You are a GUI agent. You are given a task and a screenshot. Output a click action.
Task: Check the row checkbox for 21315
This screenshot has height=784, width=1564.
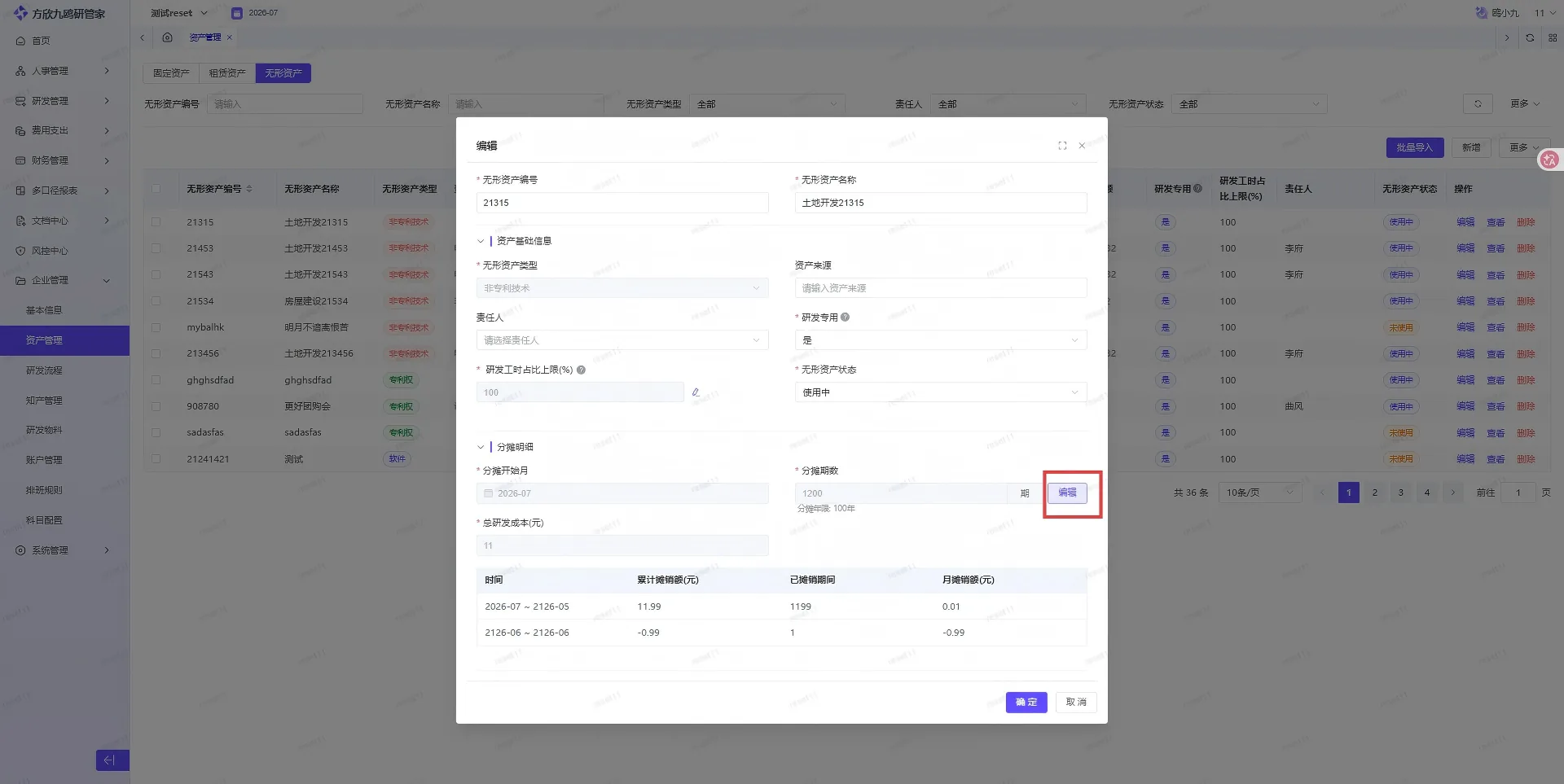(156, 221)
